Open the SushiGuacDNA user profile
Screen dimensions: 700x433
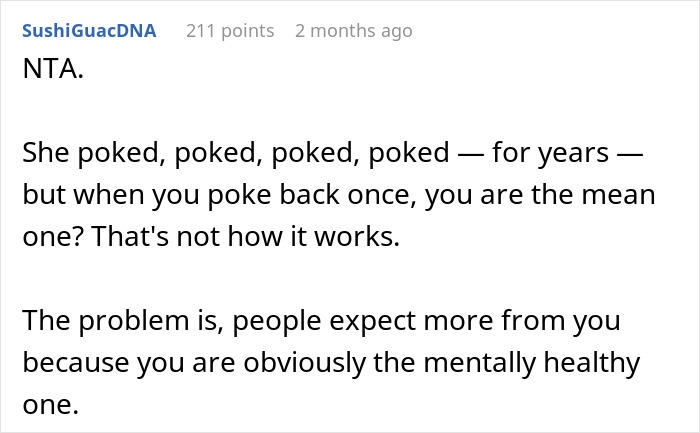[x=88, y=31]
